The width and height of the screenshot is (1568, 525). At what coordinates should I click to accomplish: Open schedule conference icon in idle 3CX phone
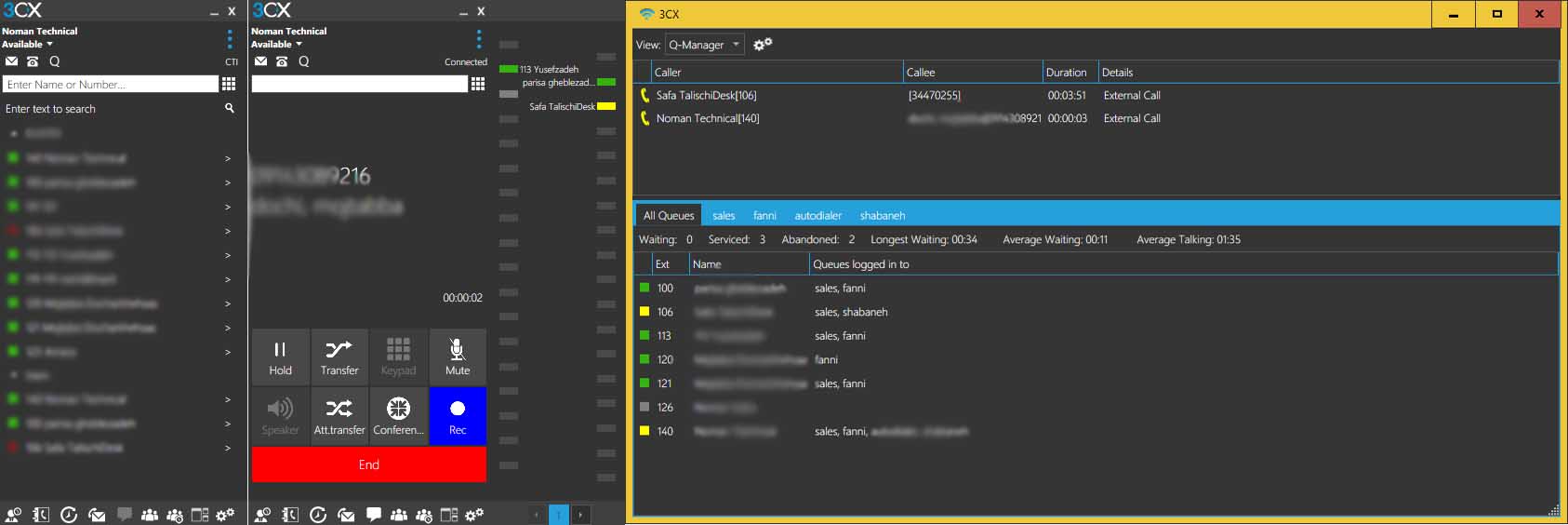click(x=175, y=515)
